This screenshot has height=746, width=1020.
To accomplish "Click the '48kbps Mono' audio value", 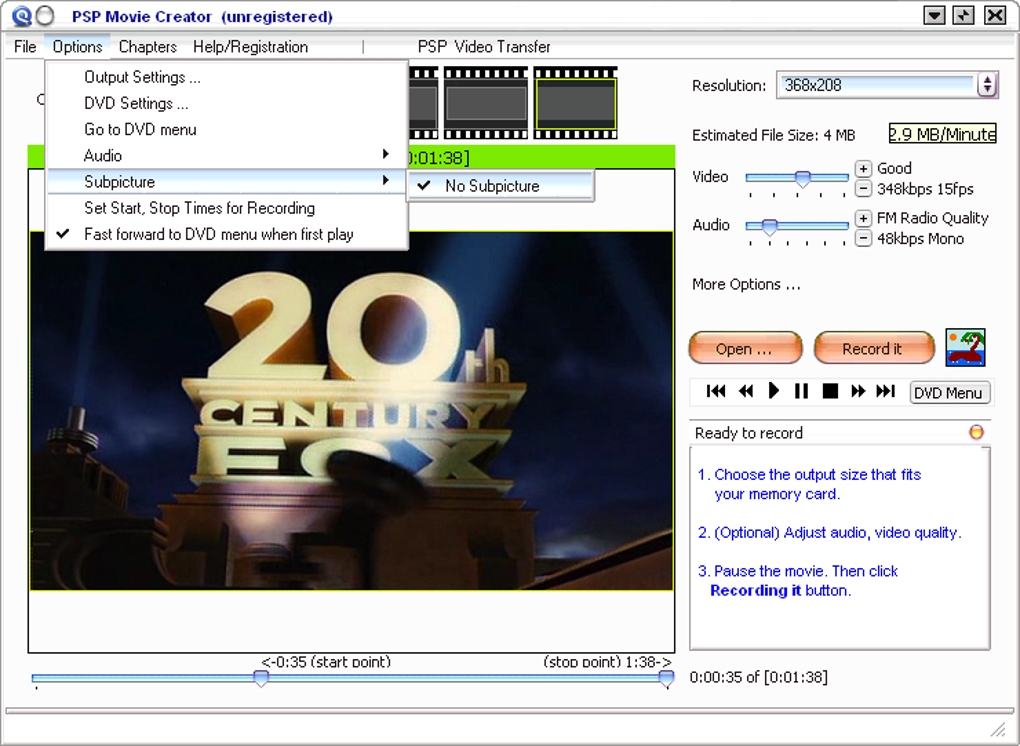I will (920, 239).
